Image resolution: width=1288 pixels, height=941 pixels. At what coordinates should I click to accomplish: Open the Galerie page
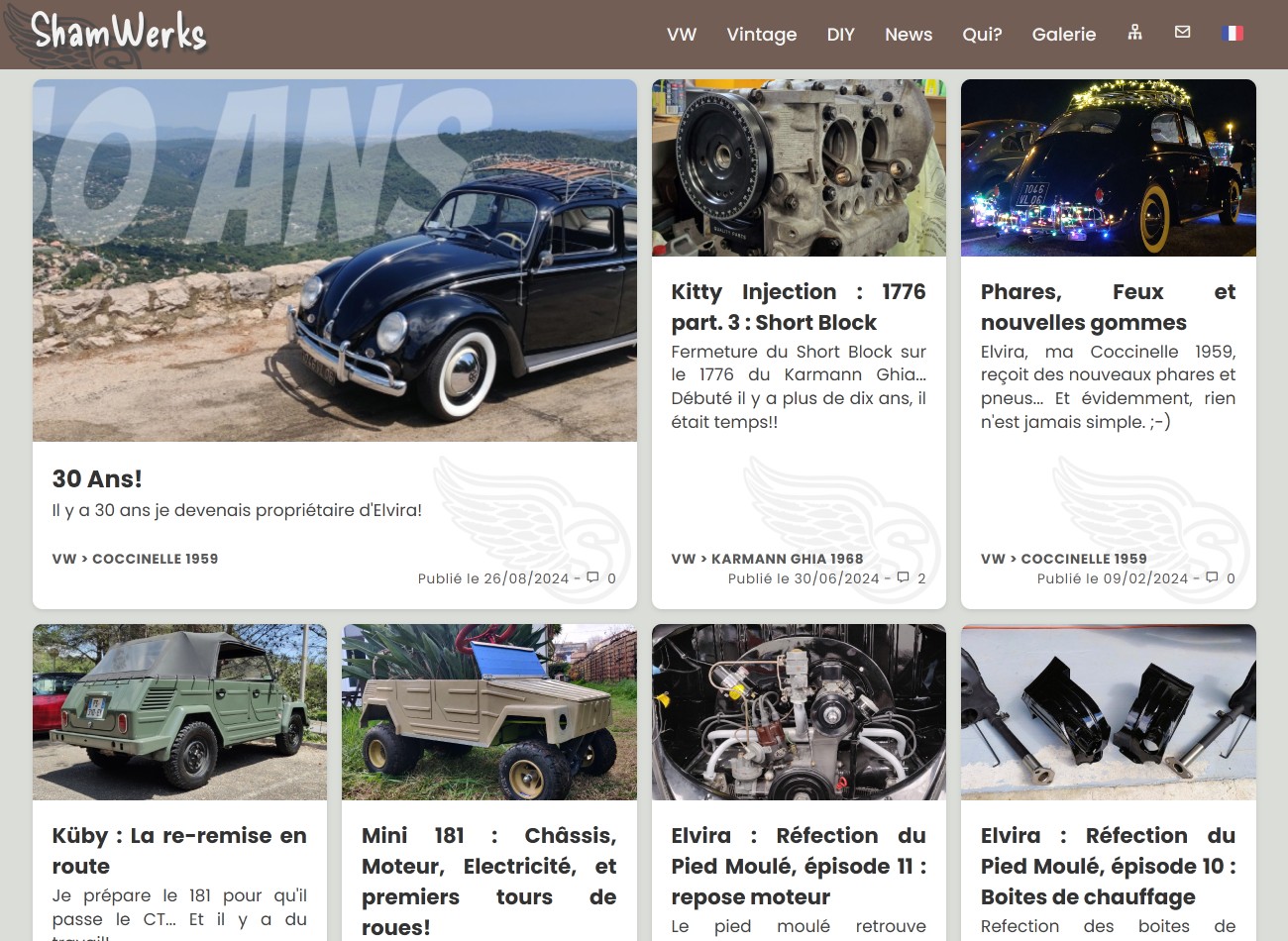point(1063,34)
